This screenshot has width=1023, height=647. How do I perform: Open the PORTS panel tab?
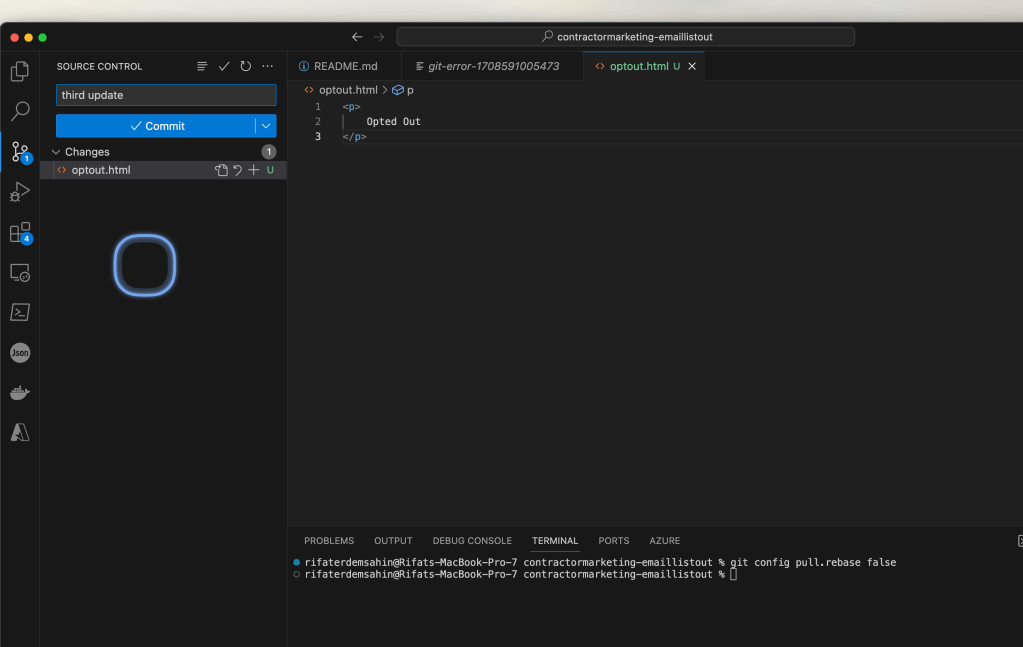[x=614, y=541]
